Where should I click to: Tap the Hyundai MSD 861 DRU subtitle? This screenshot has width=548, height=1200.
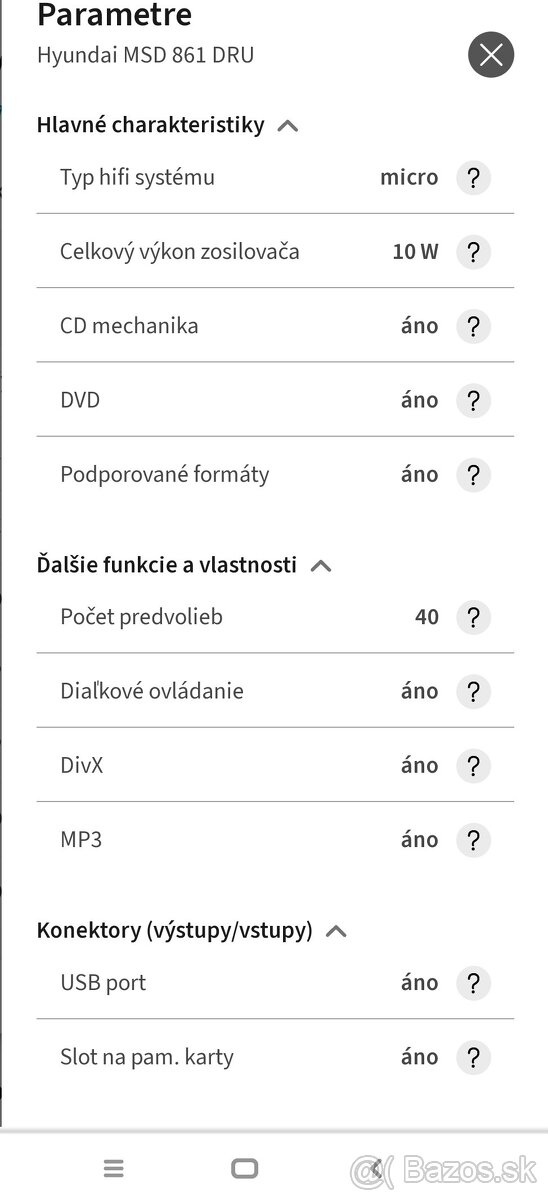pyautogui.click(x=145, y=55)
